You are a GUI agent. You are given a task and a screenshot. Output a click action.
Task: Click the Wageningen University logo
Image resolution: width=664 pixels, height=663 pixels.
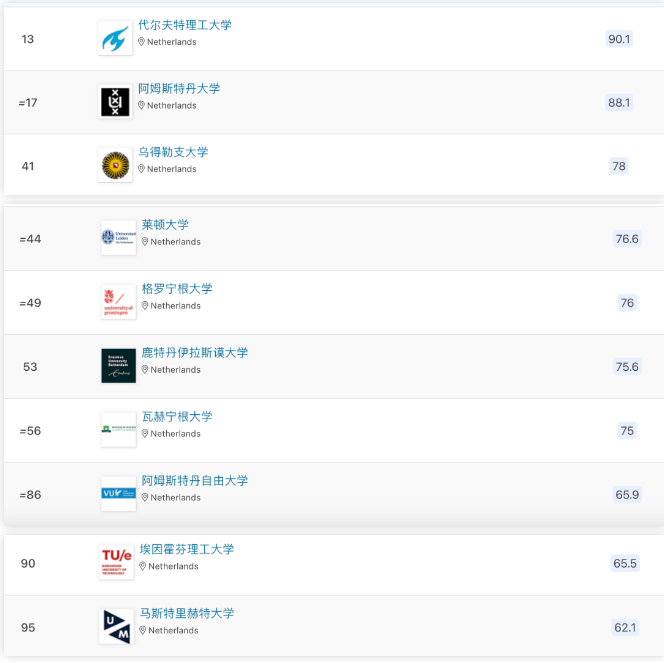click(118, 429)
